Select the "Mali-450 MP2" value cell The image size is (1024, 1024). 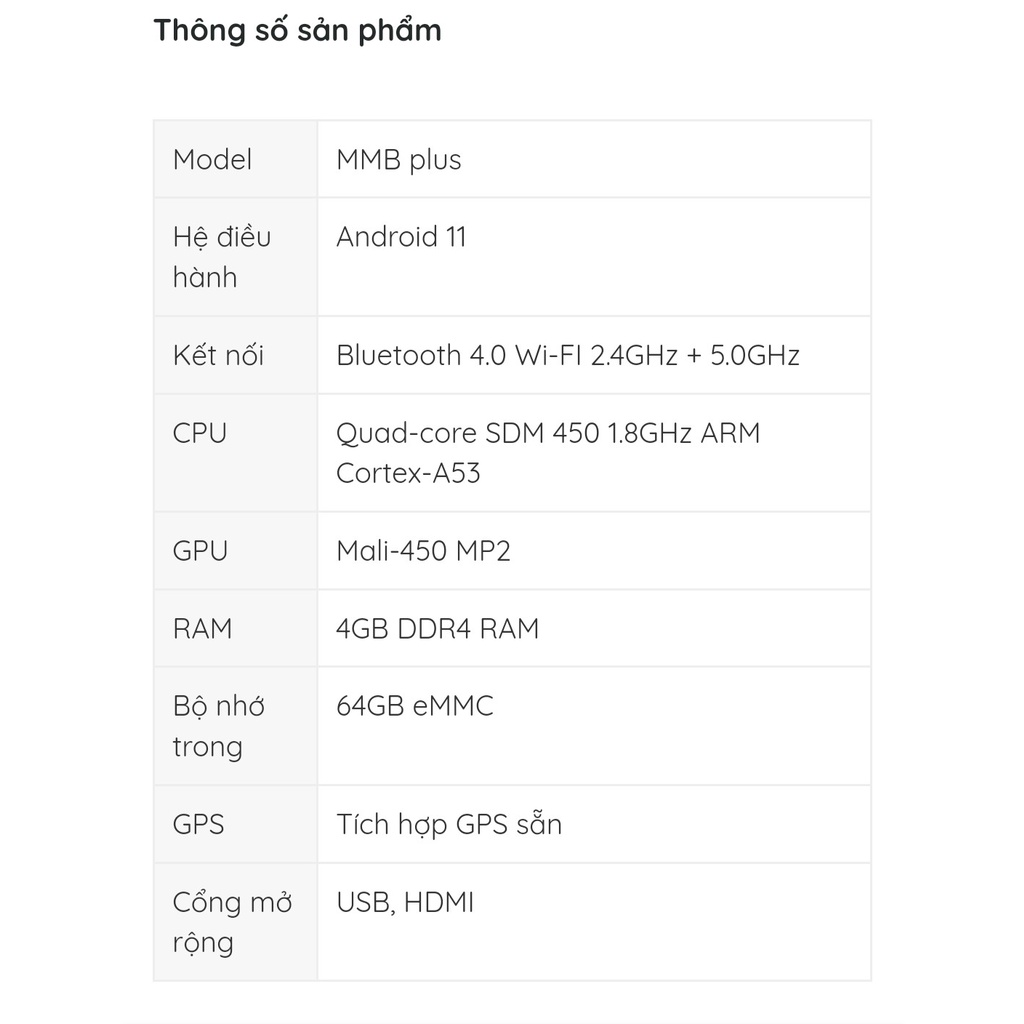pos(423,551)
